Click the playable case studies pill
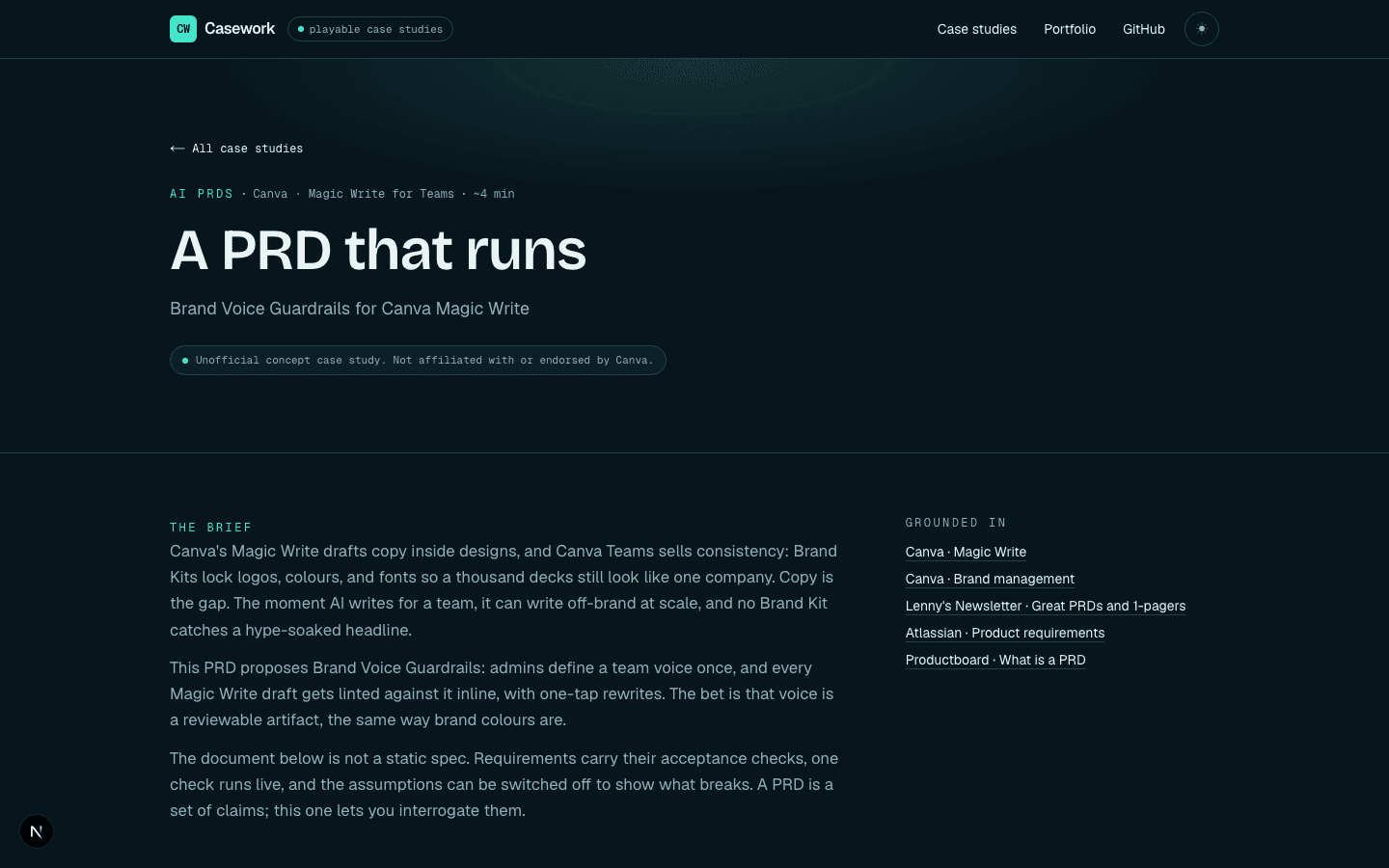The width and height of the screenshot is (1389, 868). point(370,29)
